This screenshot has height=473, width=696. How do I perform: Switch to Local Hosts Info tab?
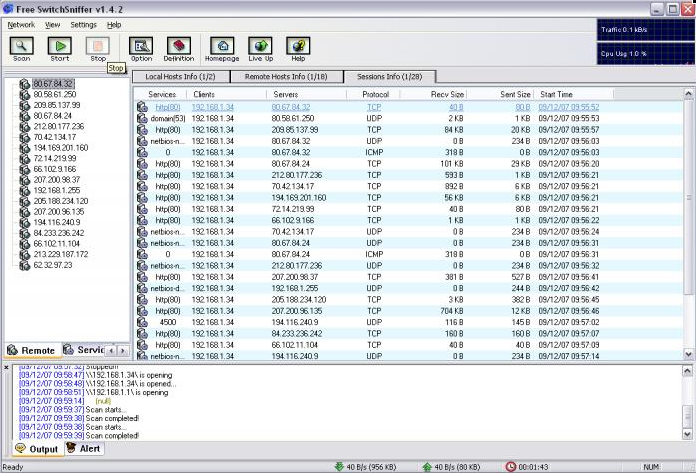[x=181, y=77]
